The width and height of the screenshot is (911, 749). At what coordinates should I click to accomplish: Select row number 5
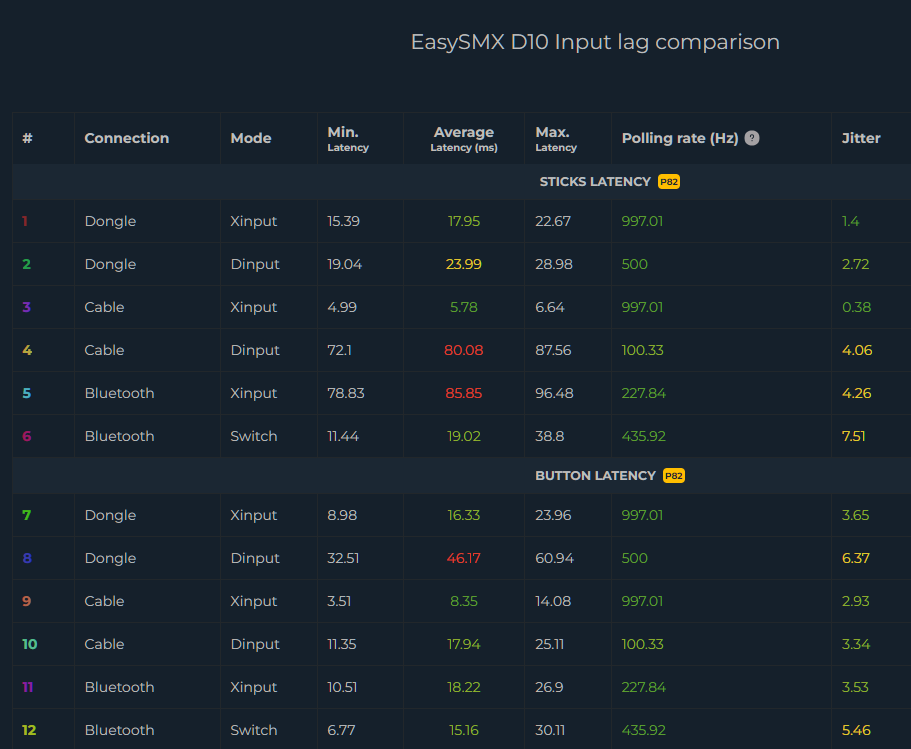[27, 393]
